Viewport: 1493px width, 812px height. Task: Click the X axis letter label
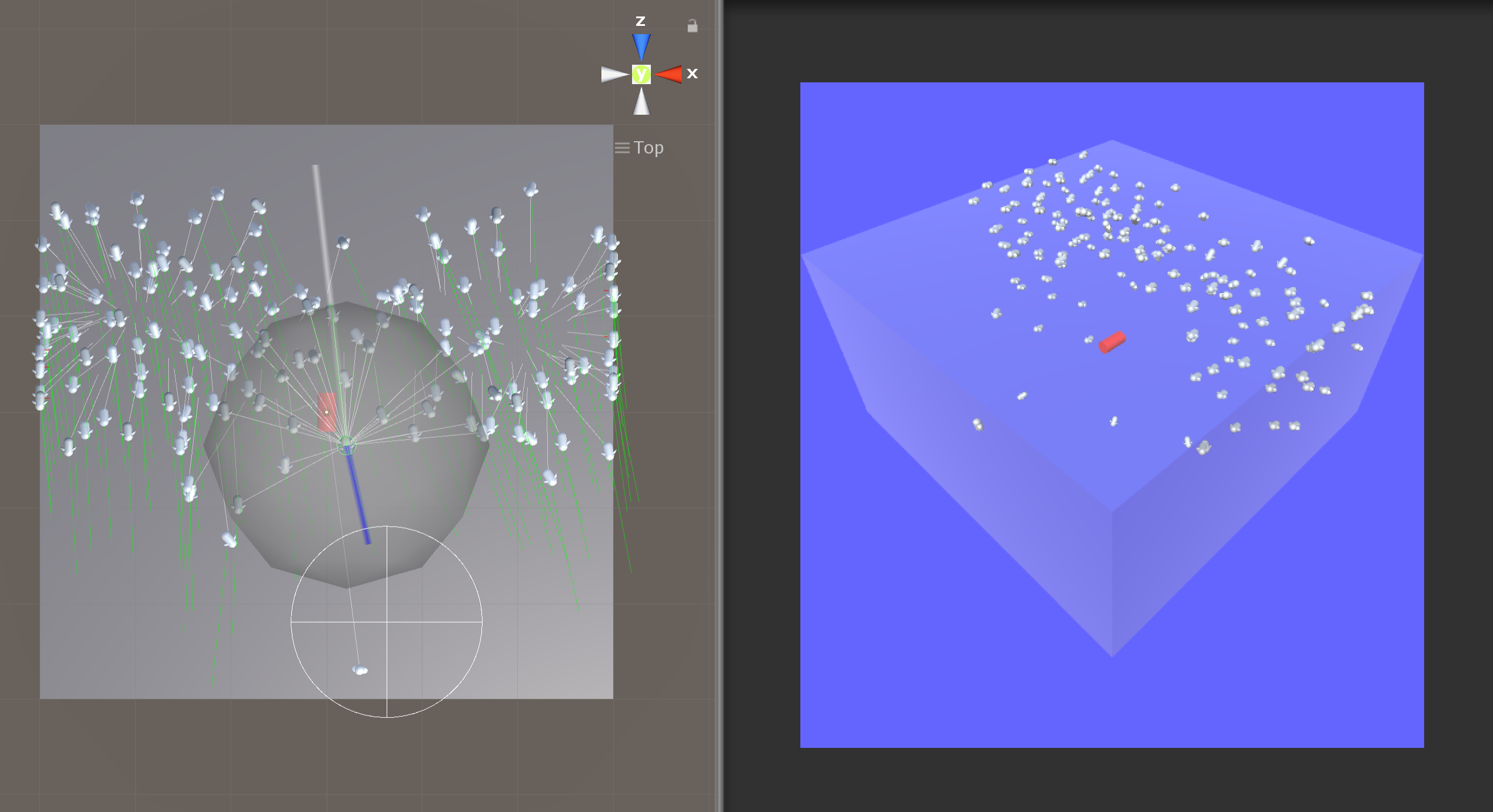(x=692, y=74)
